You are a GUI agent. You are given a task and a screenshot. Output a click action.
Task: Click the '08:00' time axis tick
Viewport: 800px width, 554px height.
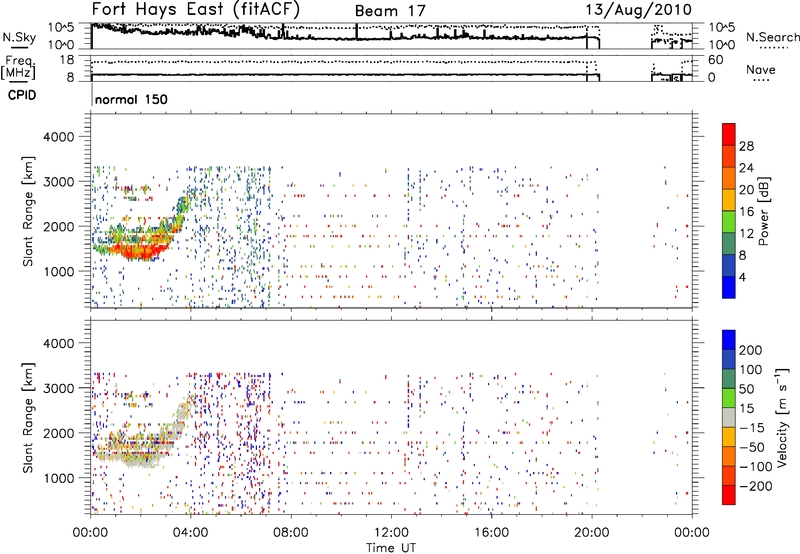(x=291, y=533)
